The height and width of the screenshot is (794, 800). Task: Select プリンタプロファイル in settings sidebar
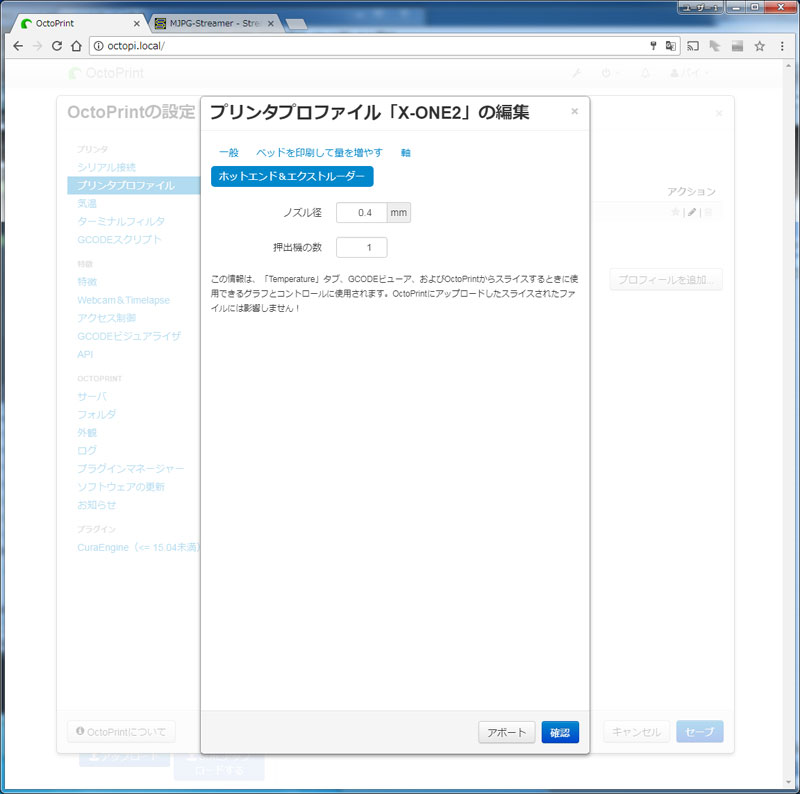134,185
